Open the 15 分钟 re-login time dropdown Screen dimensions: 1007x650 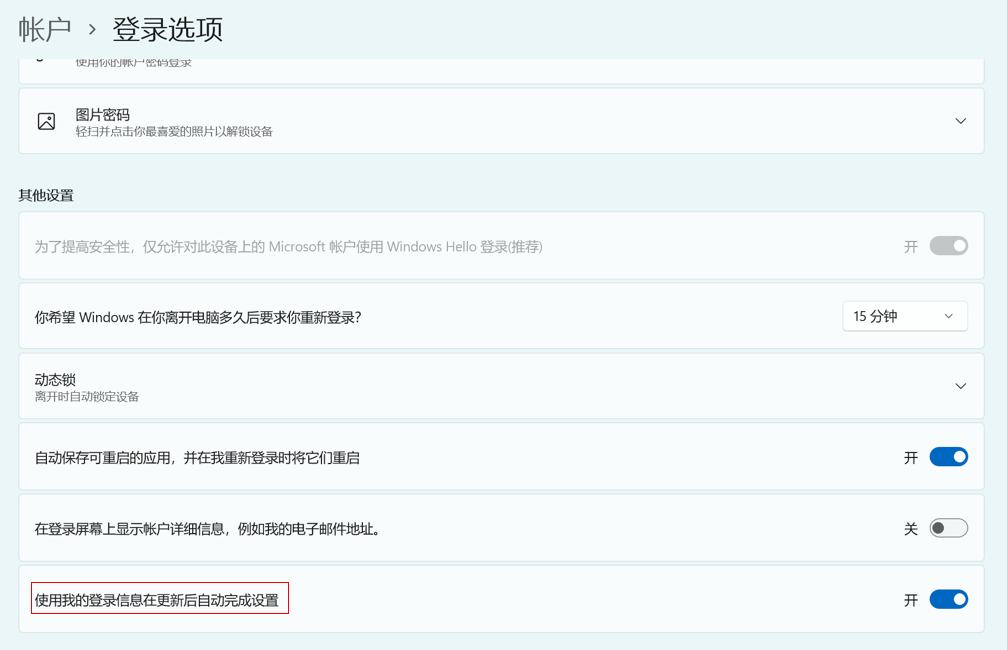point(904,316)
